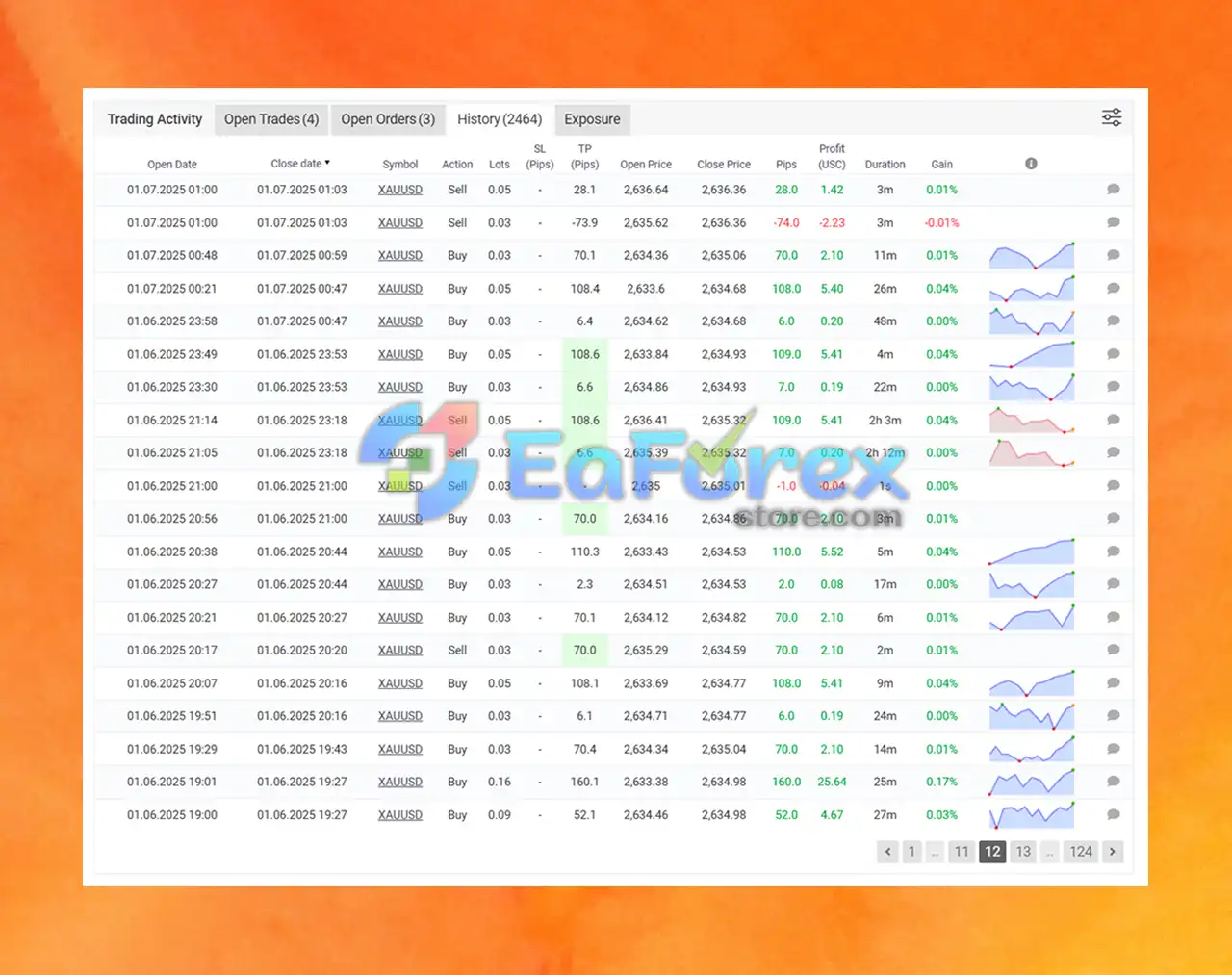Jump to page 1 of history
This screenshot has height=975, width=1232.
click(911, 852)
